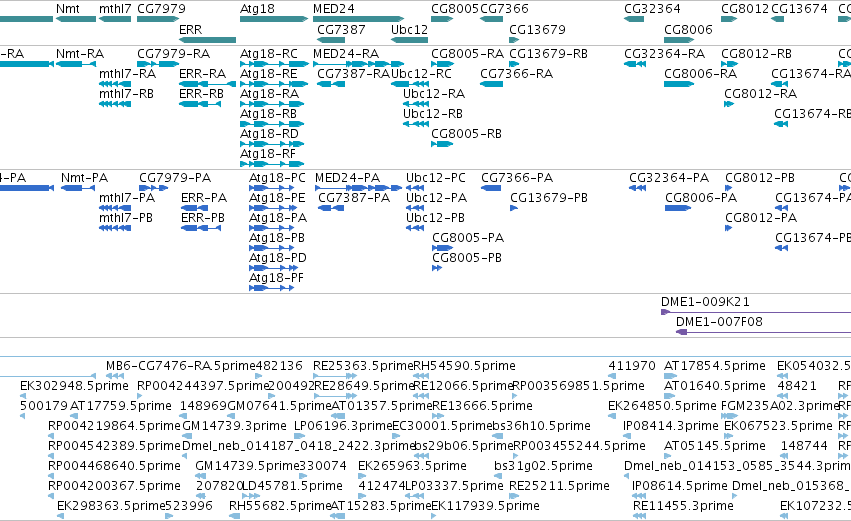This screenshot has height=521, width=851.
Task: Select the CG7387 gene label
Action: click(341, 29)
